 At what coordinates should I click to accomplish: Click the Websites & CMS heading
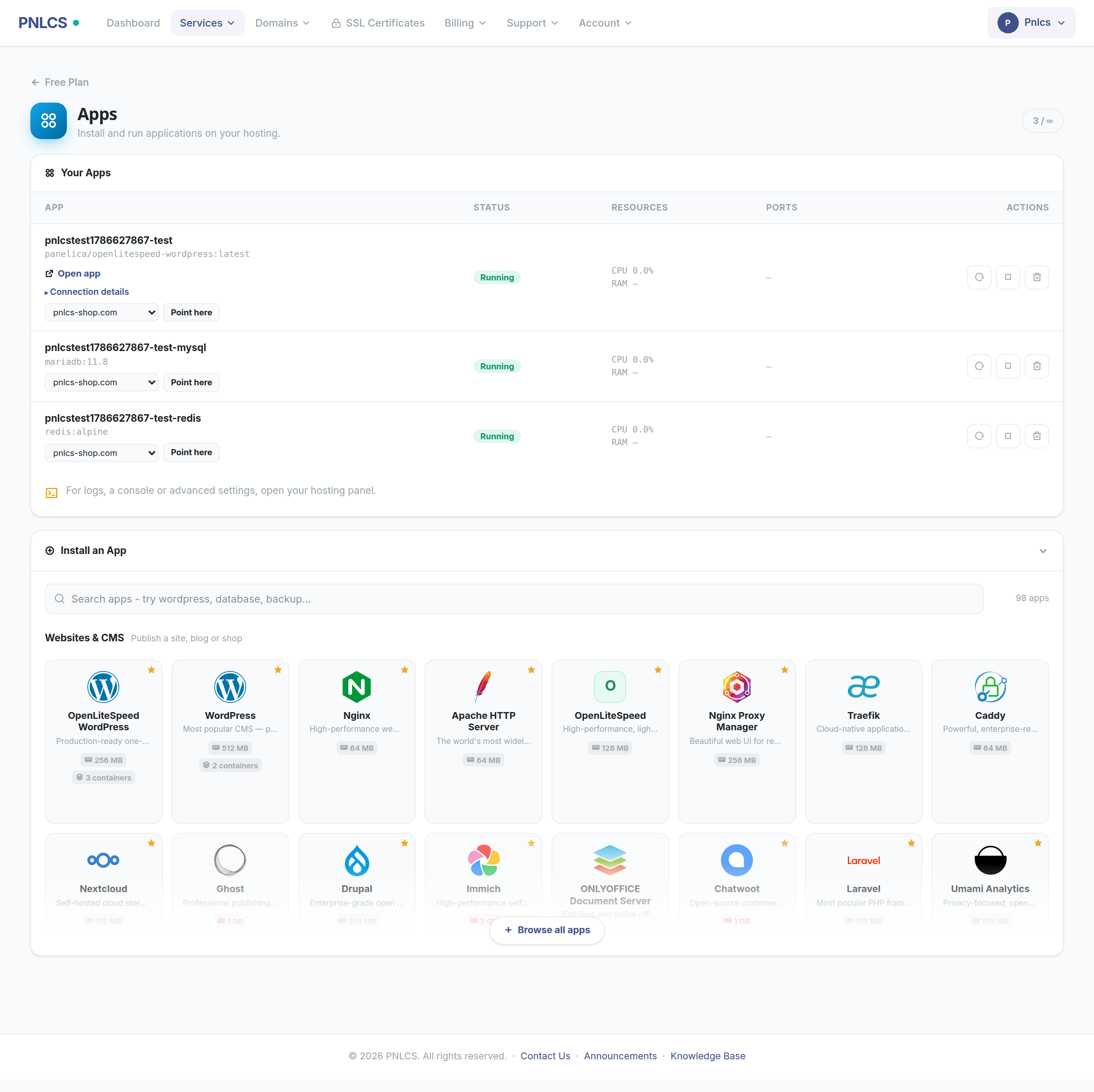[84, 638]
